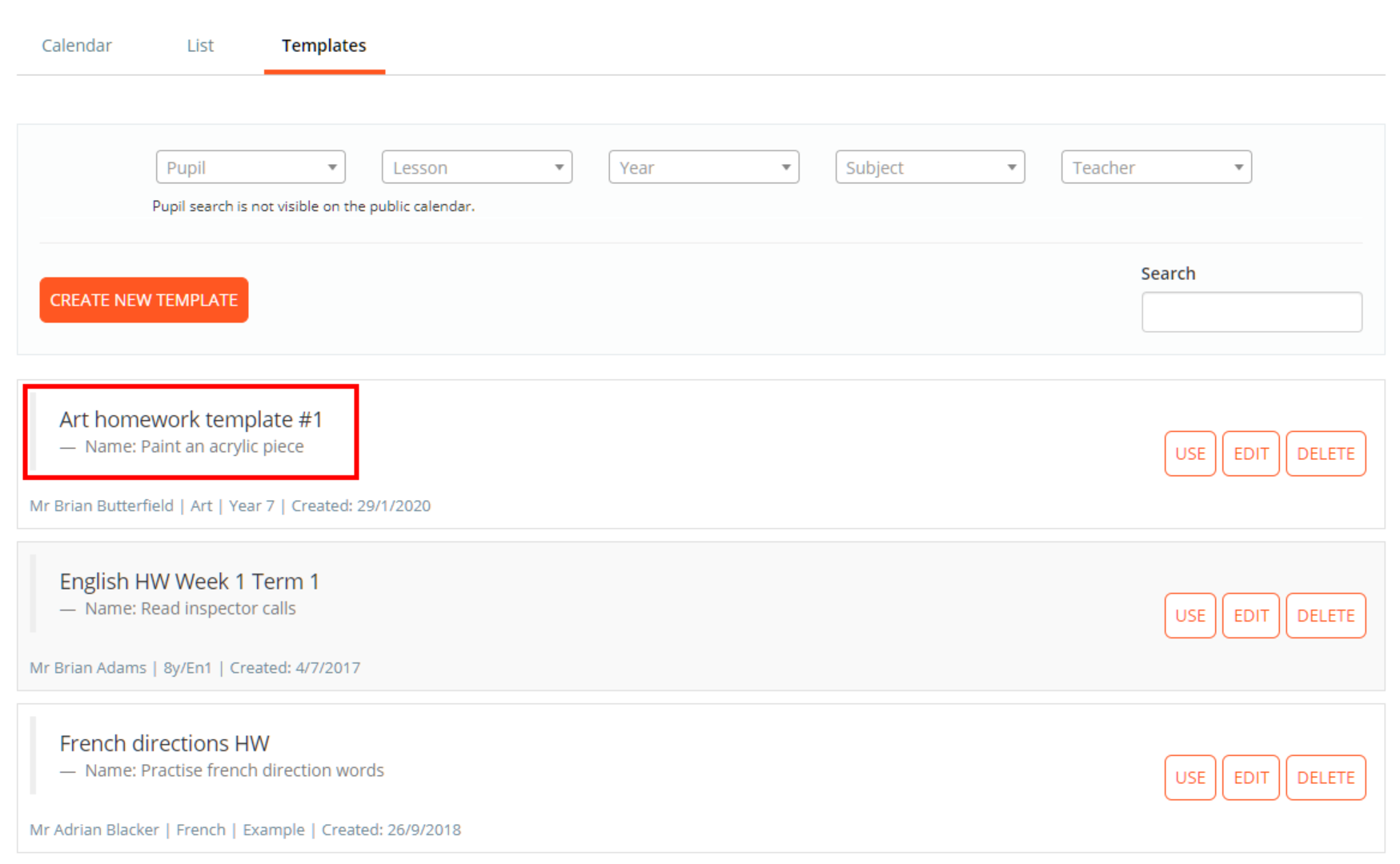Click the 'Search' field label
This screenshot has height=864, width=1400.
point(1168,274)
